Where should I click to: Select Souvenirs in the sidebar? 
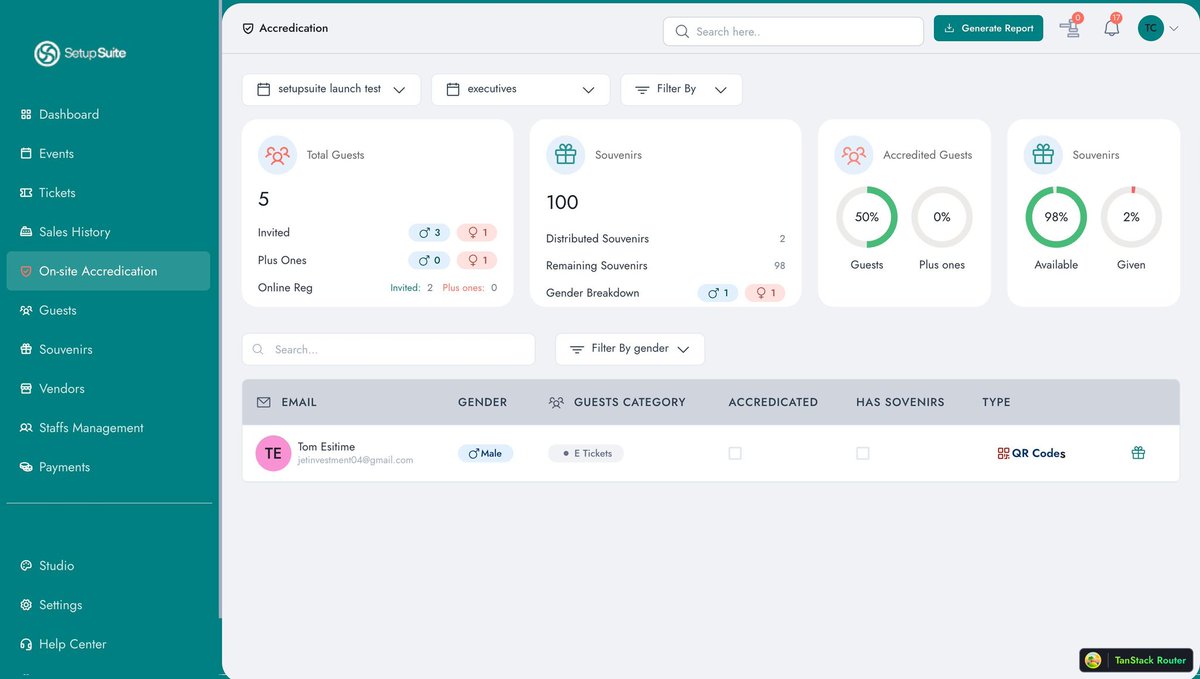pos(65,349)
